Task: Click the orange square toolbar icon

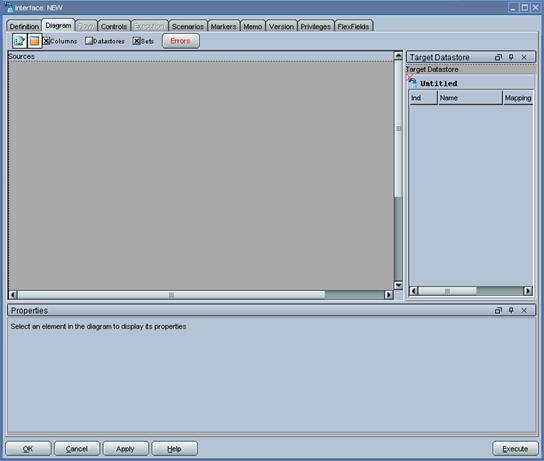Action: click(x=34, y=41)
